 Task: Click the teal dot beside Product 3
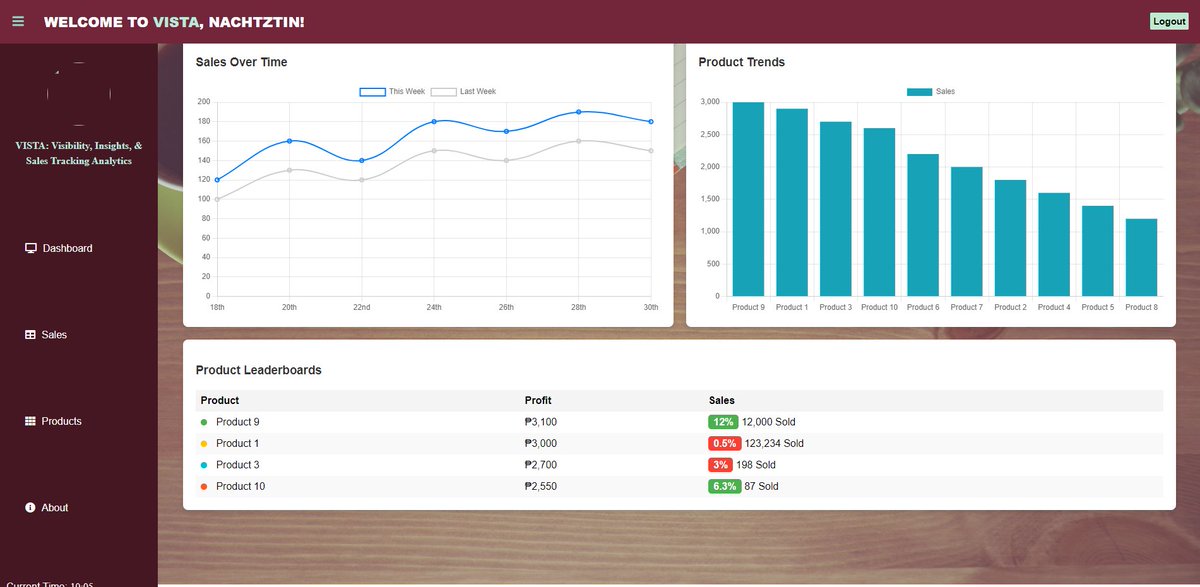click(x=204, y=465)
